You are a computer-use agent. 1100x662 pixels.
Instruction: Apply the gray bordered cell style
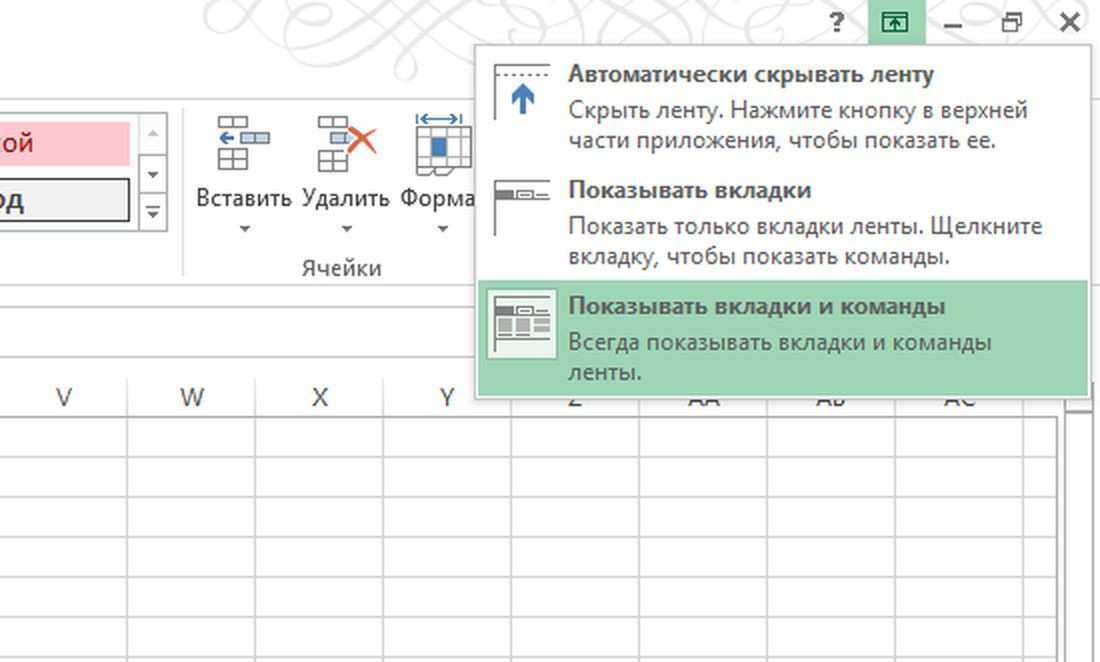pos(65,201)
